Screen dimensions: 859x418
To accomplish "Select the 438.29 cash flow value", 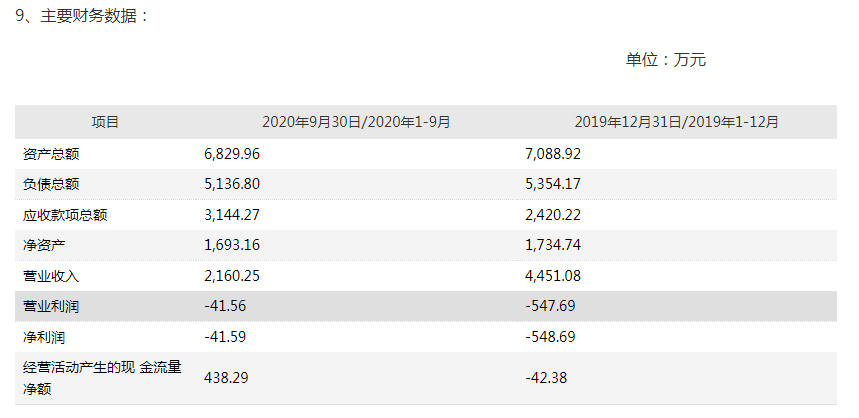I will click(224, 378).
